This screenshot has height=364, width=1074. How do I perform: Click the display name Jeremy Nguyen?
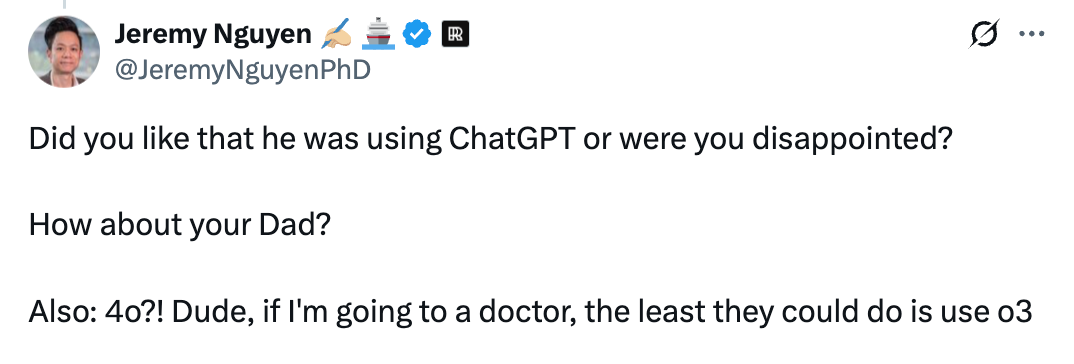tap(213, 34)
